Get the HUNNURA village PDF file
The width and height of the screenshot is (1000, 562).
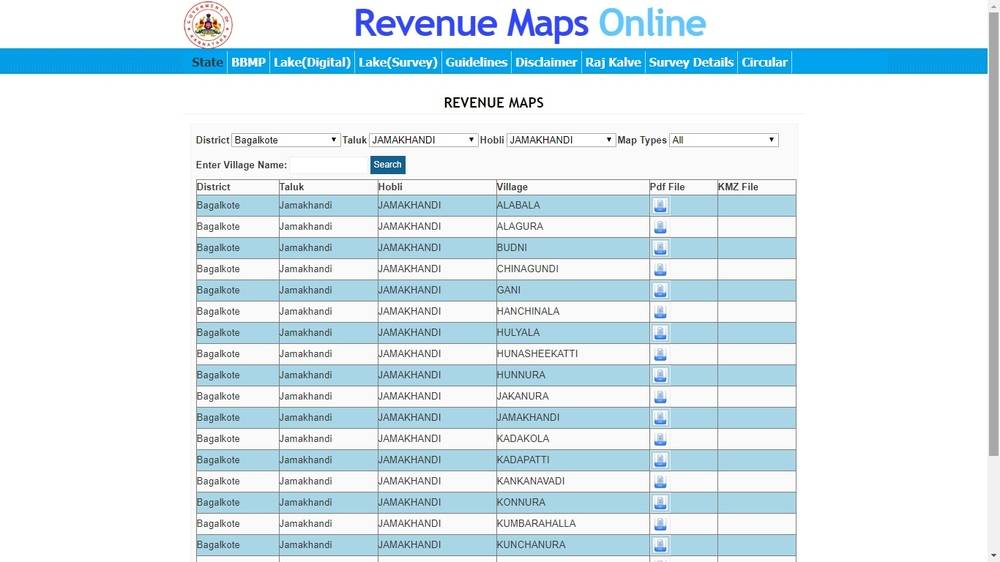(660, 375)
